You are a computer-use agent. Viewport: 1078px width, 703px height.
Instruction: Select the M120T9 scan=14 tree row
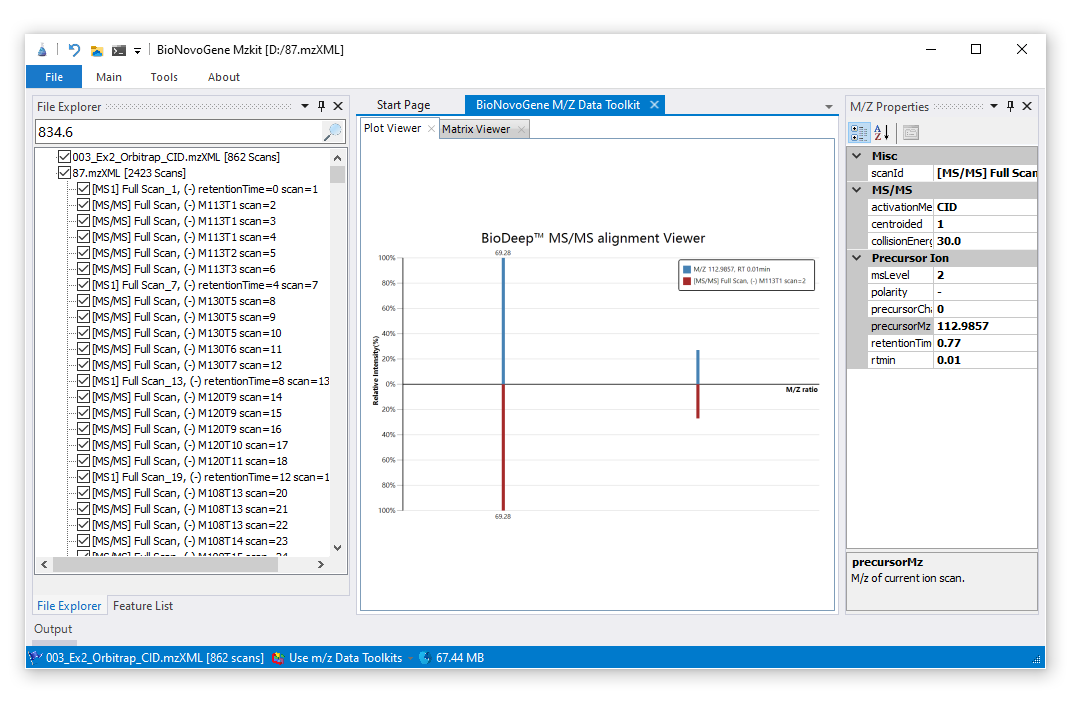[x=187, y=397]
